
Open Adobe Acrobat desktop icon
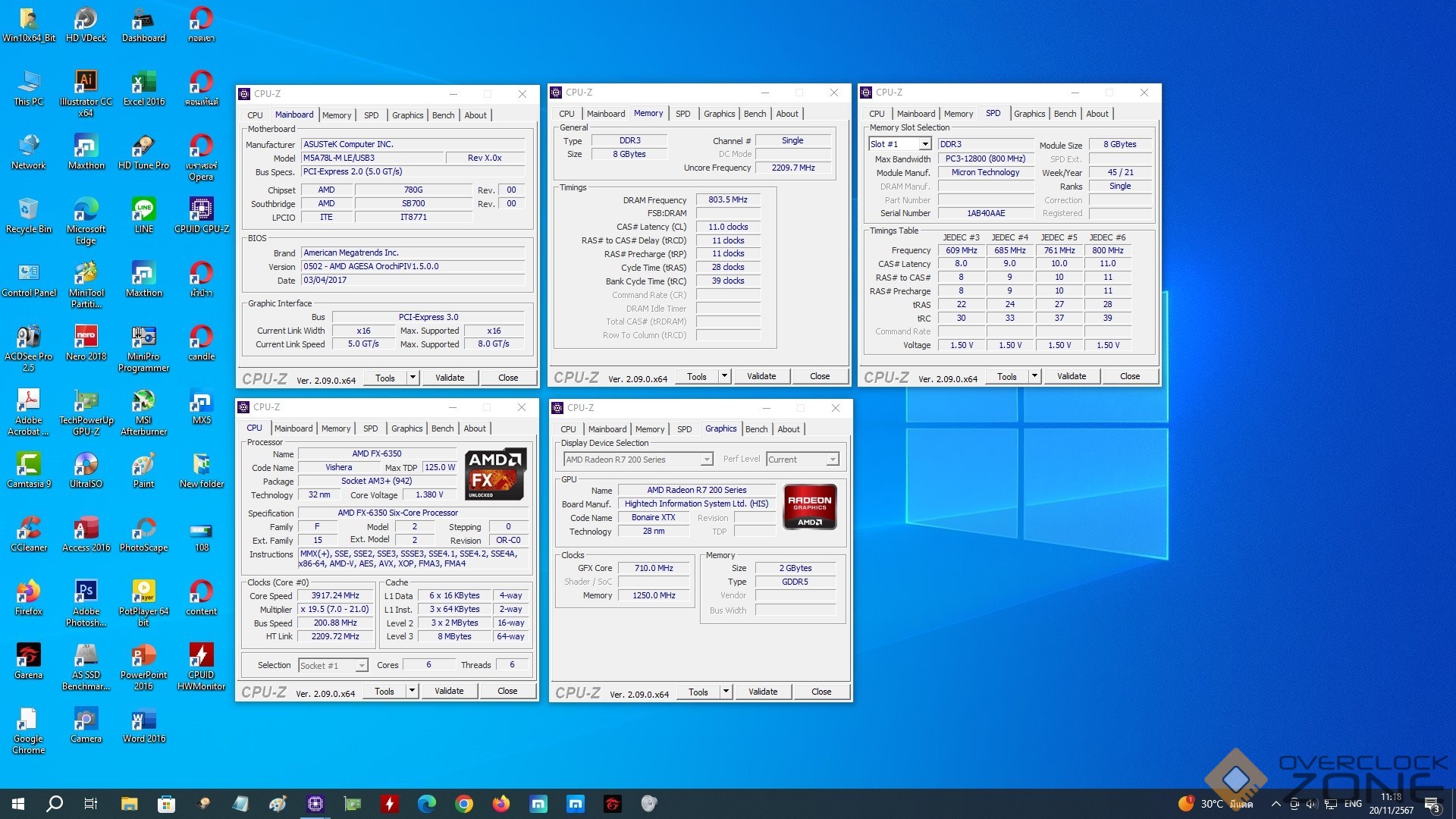click(29, 413)
